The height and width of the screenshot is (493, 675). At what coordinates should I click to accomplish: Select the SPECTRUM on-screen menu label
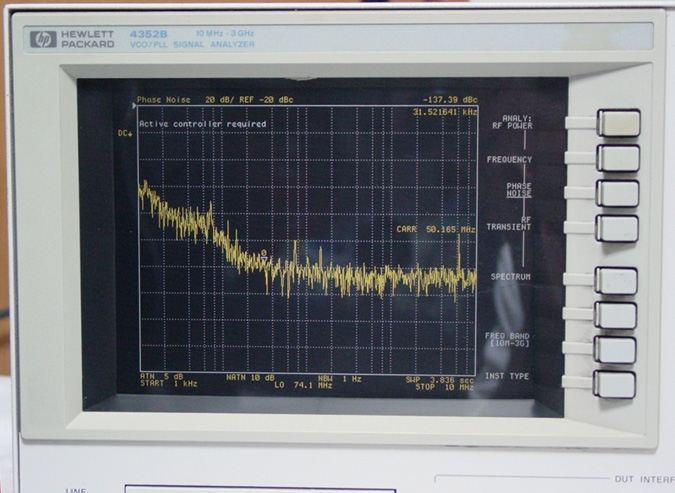pos(511,277)
